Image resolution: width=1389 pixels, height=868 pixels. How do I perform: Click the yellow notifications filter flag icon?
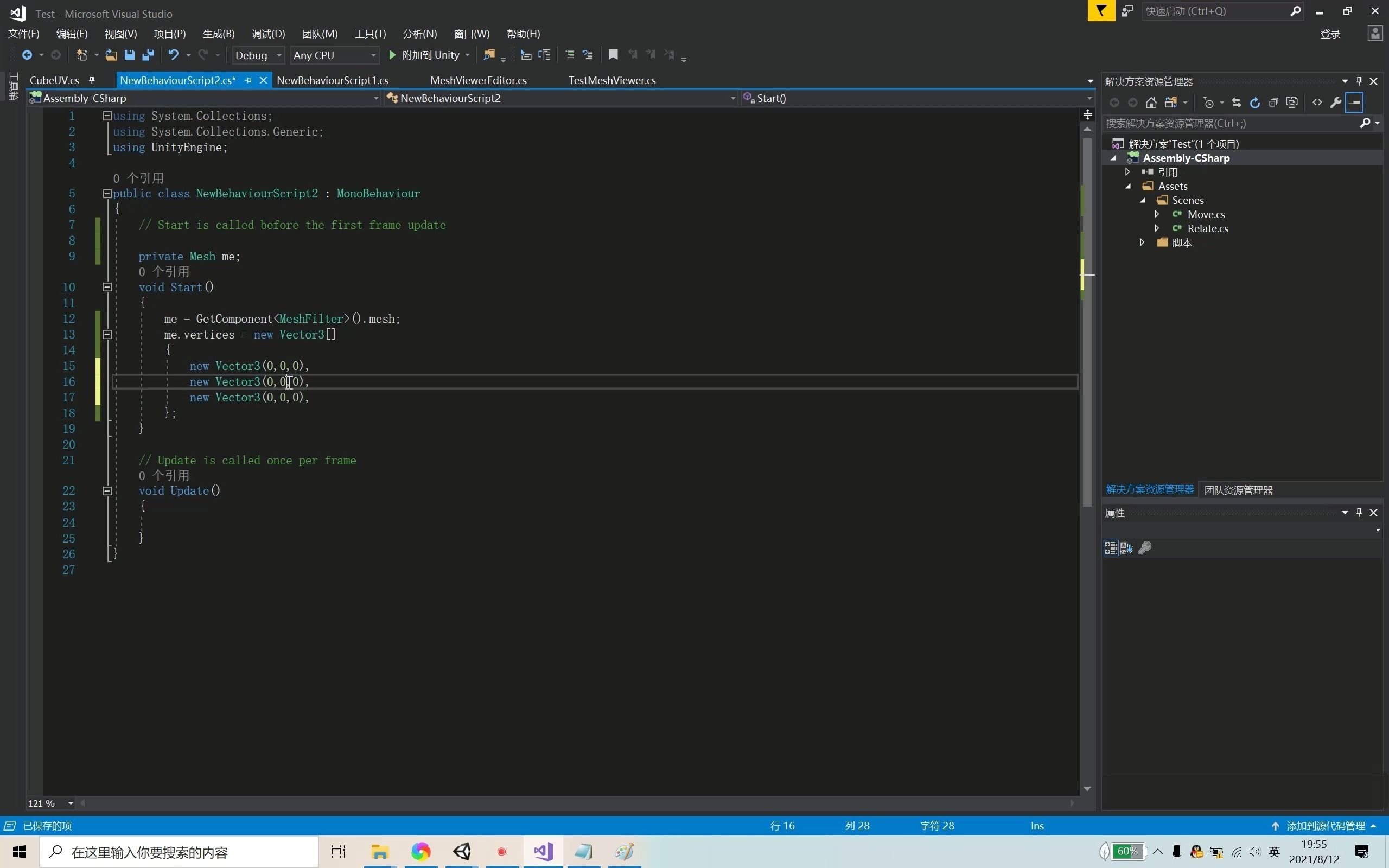pos(1101,11)
